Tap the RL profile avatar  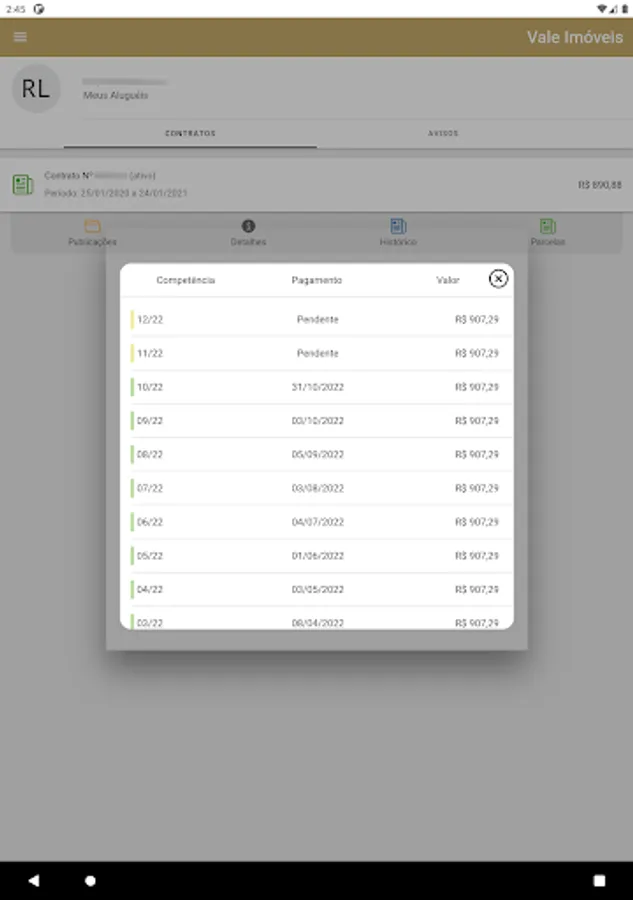36,88
